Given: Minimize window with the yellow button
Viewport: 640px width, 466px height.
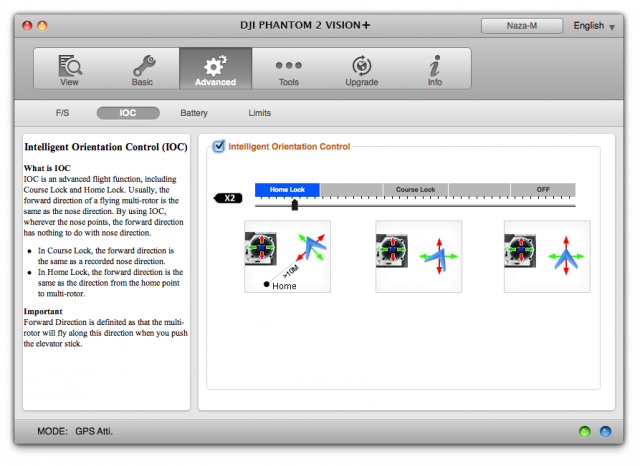Looking at the screenshot, I should pos(42,26).
